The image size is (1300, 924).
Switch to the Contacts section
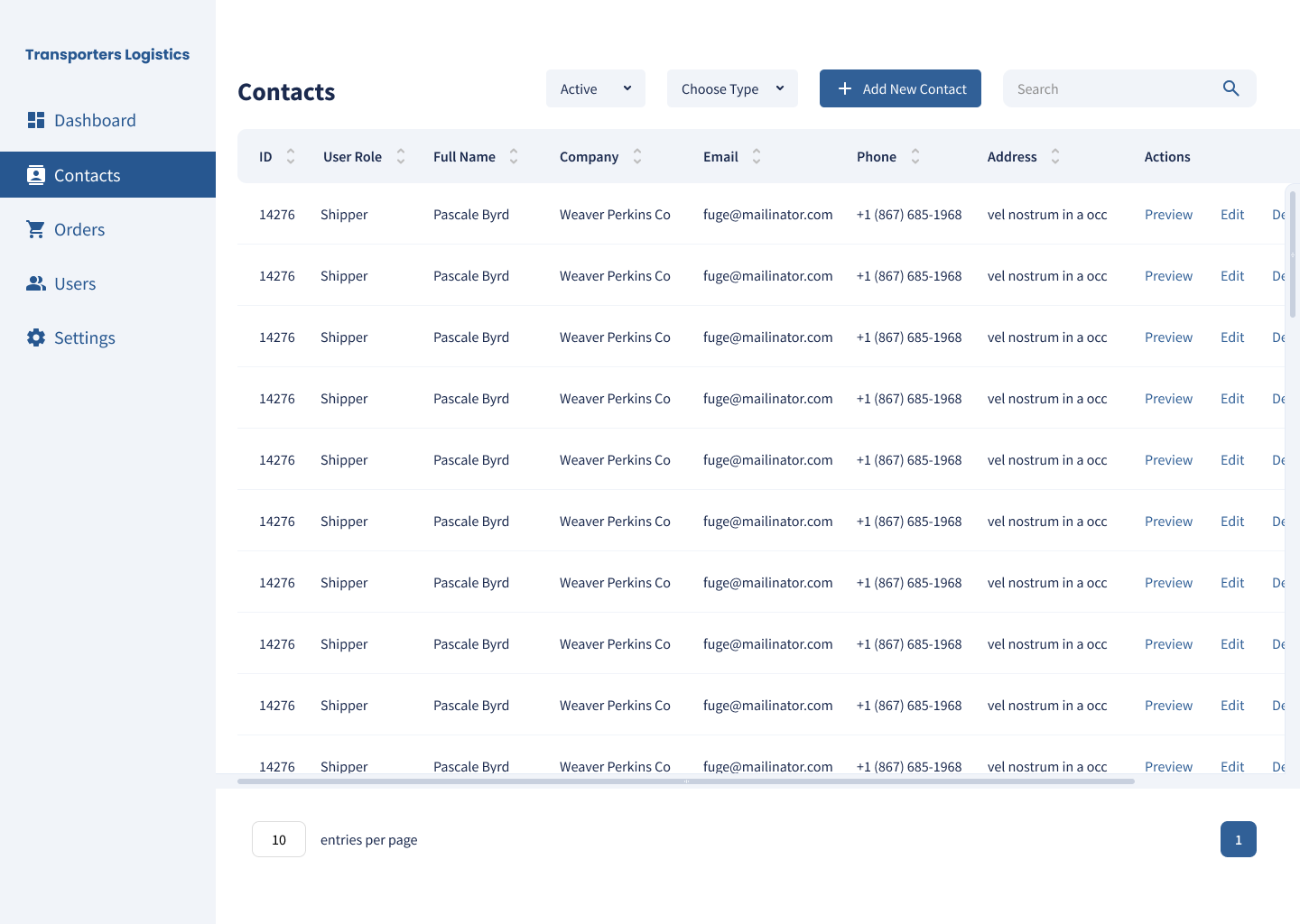coord(88,174)
